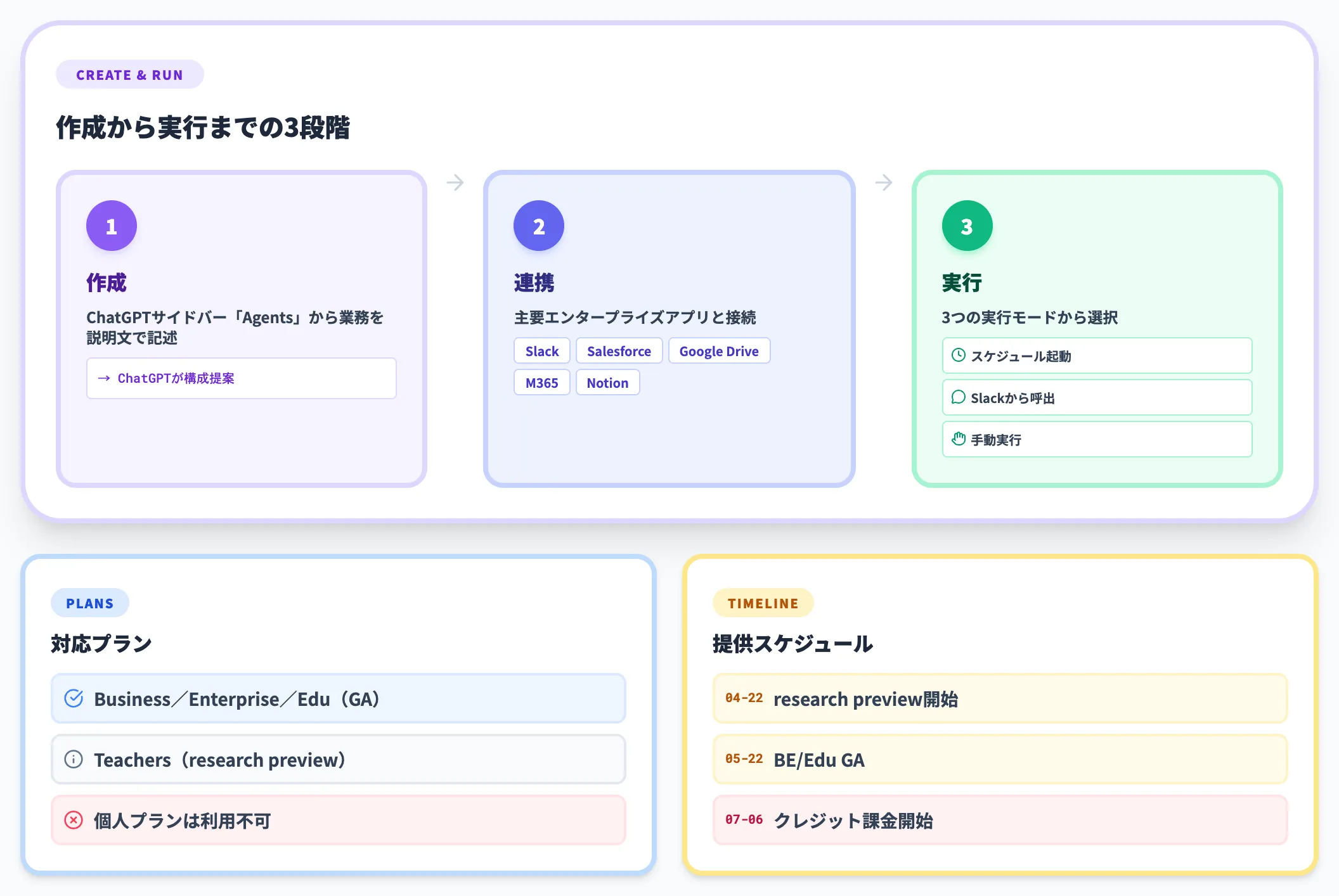Click the 対応プラン heading
Viewport: 1339px width, 896px height.
[x=101, y=644]
